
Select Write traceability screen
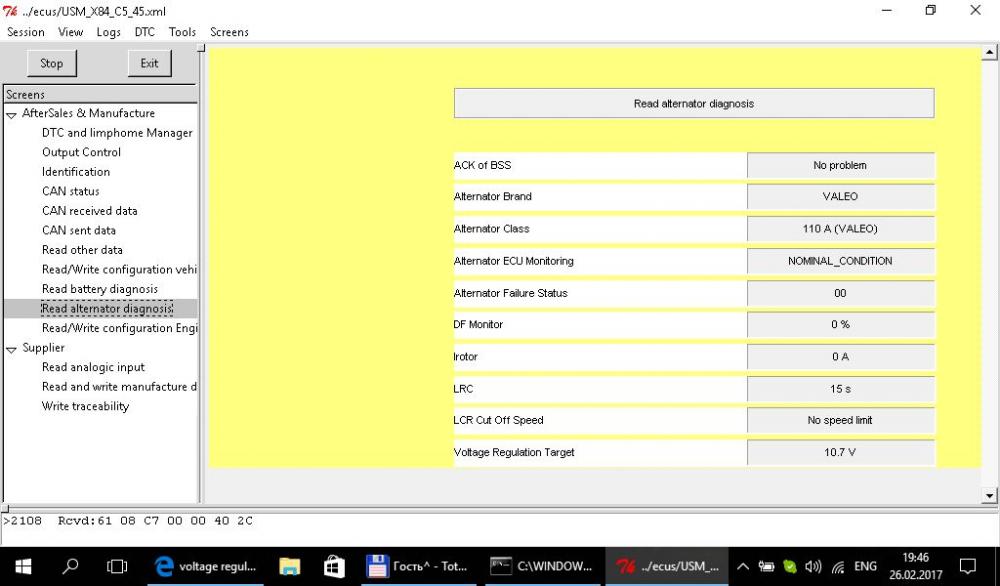(x=85, y=406)
